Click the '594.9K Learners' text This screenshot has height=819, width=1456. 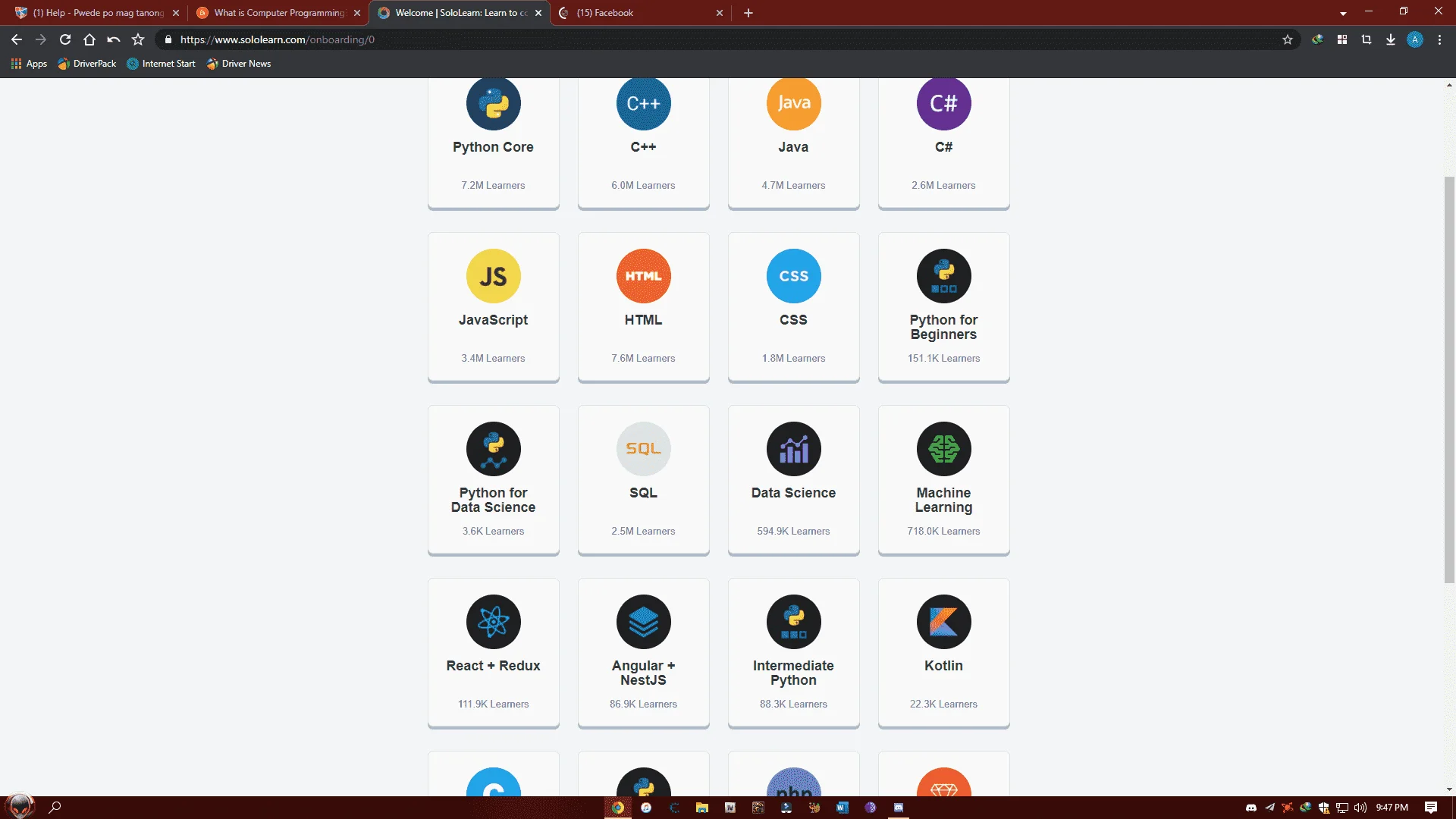tap(793, 531)
